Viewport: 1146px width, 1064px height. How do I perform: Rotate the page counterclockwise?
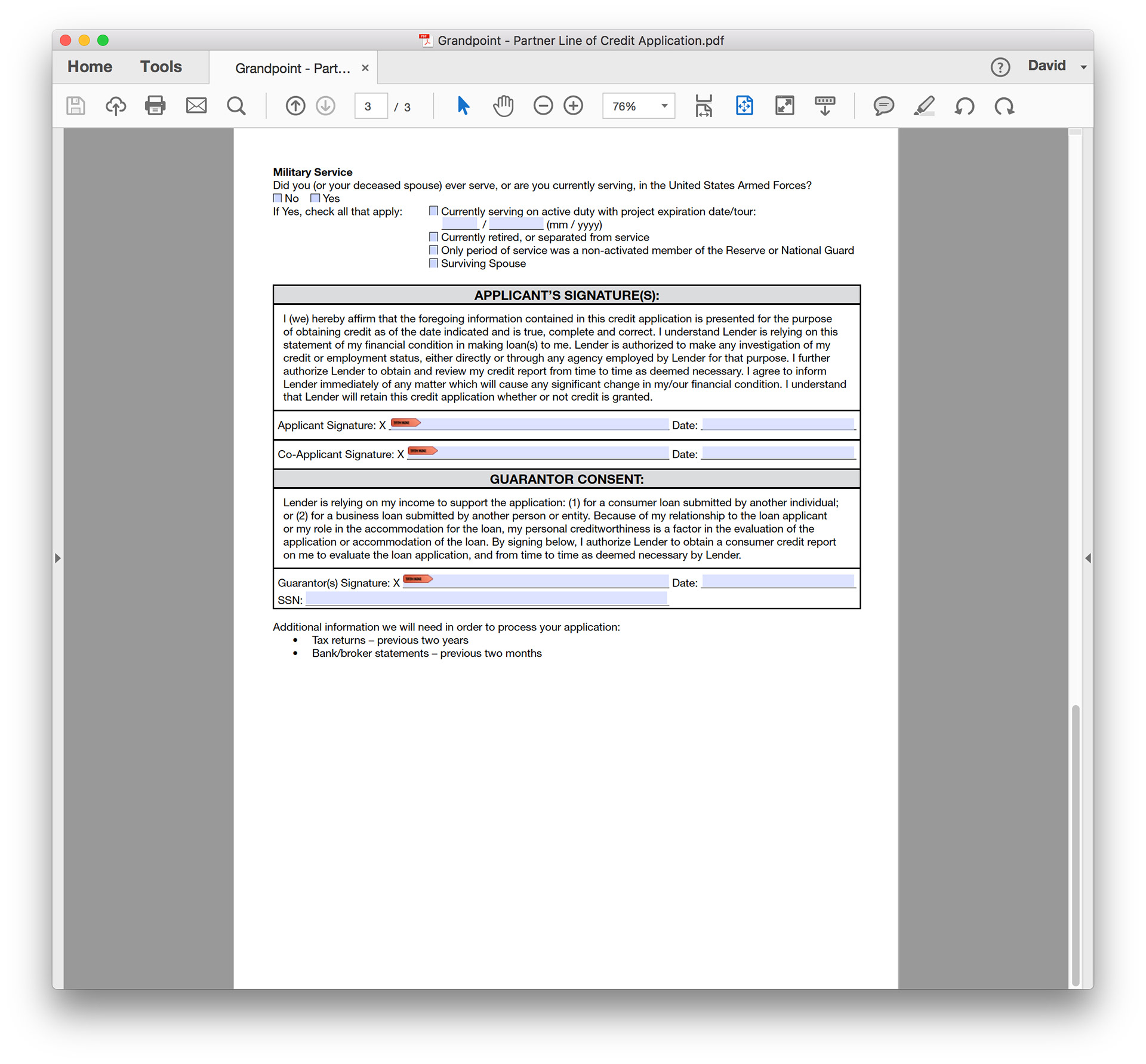click(x=965, y=106)
